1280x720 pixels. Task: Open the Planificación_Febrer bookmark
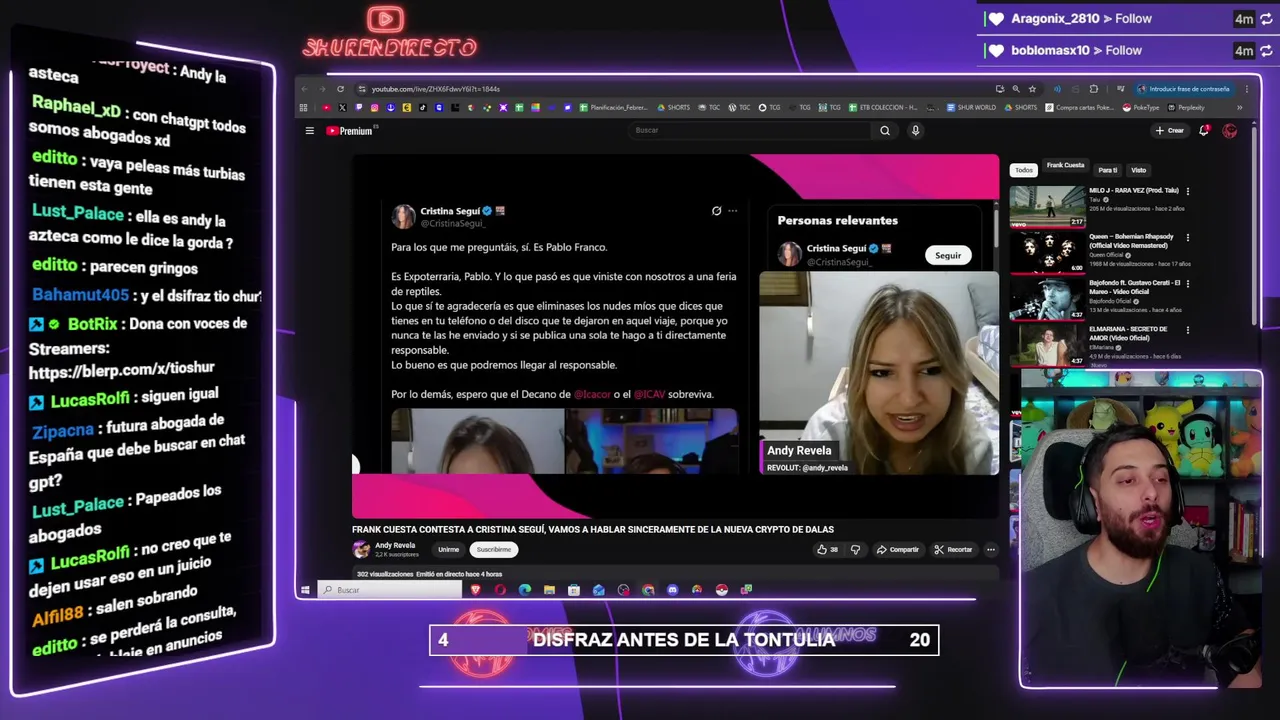[615, 107]
